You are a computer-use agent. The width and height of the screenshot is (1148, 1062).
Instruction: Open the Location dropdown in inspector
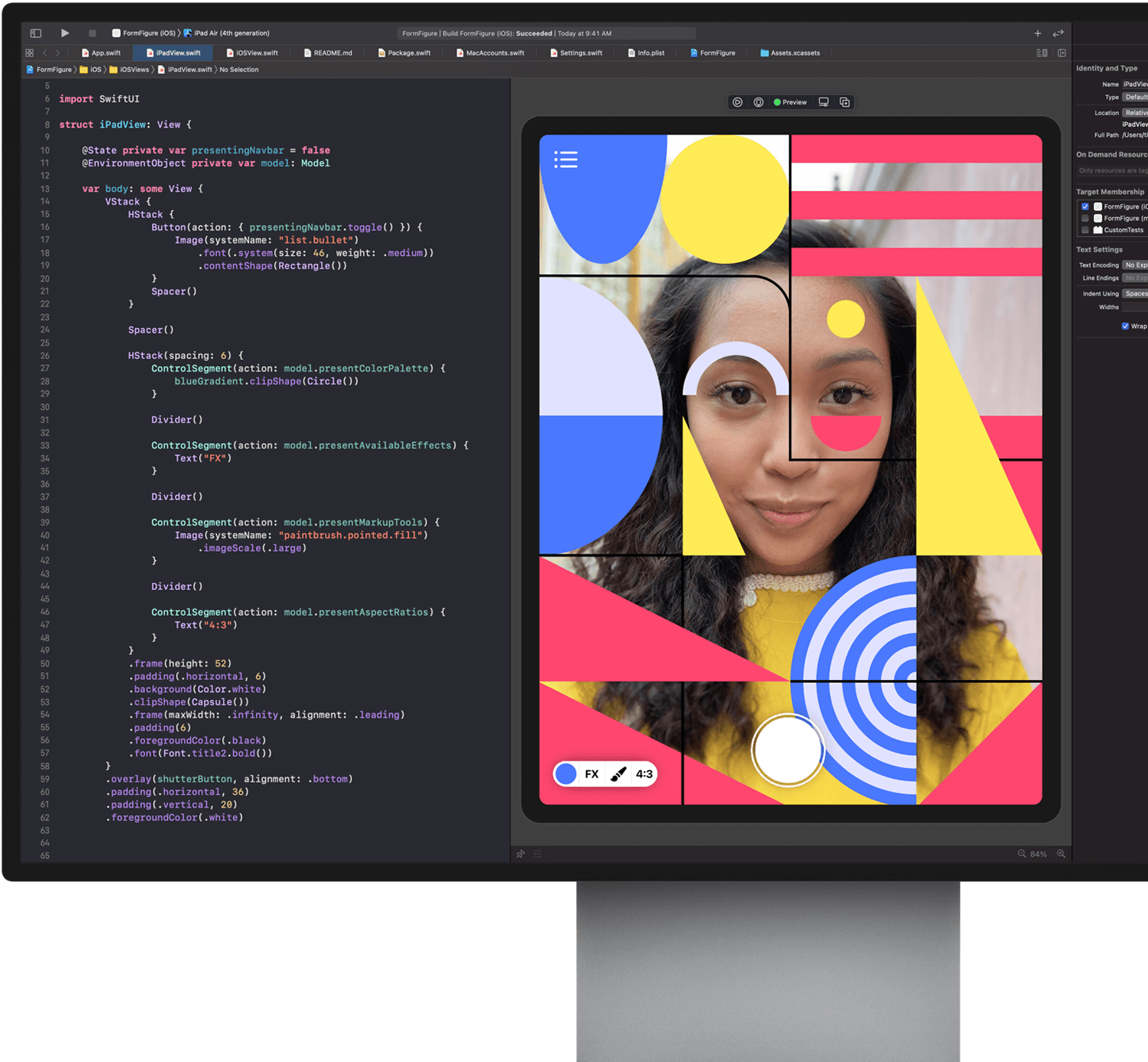1135,113
